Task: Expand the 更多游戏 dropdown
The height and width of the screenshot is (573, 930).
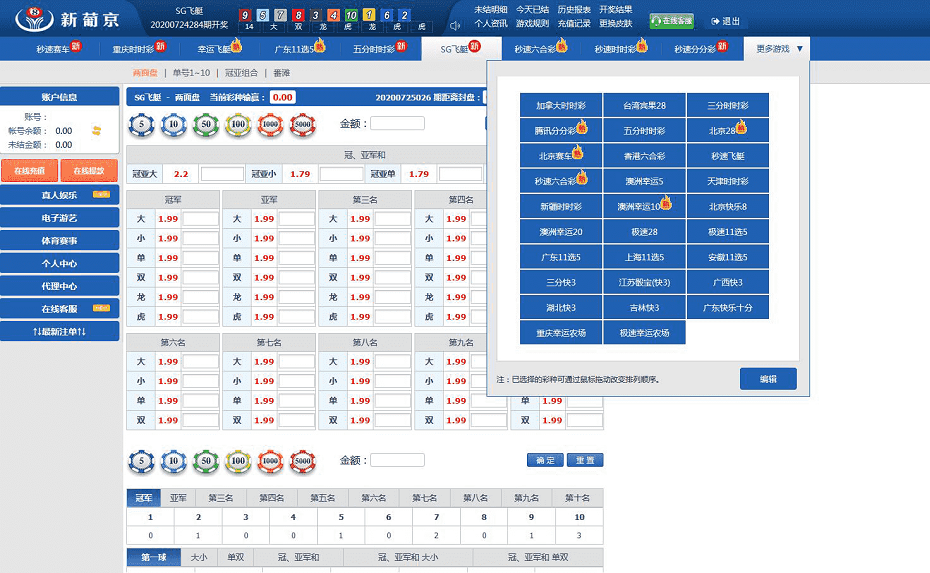Action: click(780, 48)
